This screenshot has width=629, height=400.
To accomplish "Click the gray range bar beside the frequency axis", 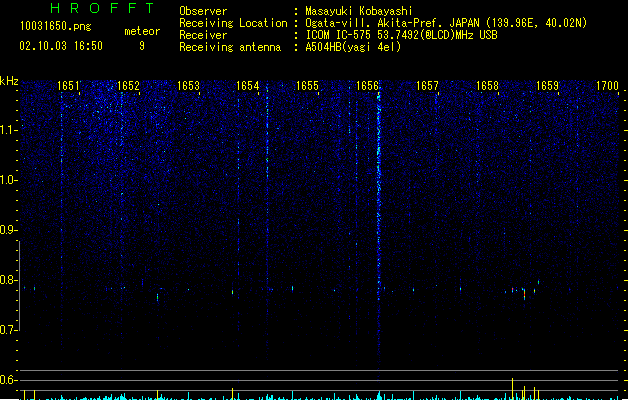I will [19, 286].
